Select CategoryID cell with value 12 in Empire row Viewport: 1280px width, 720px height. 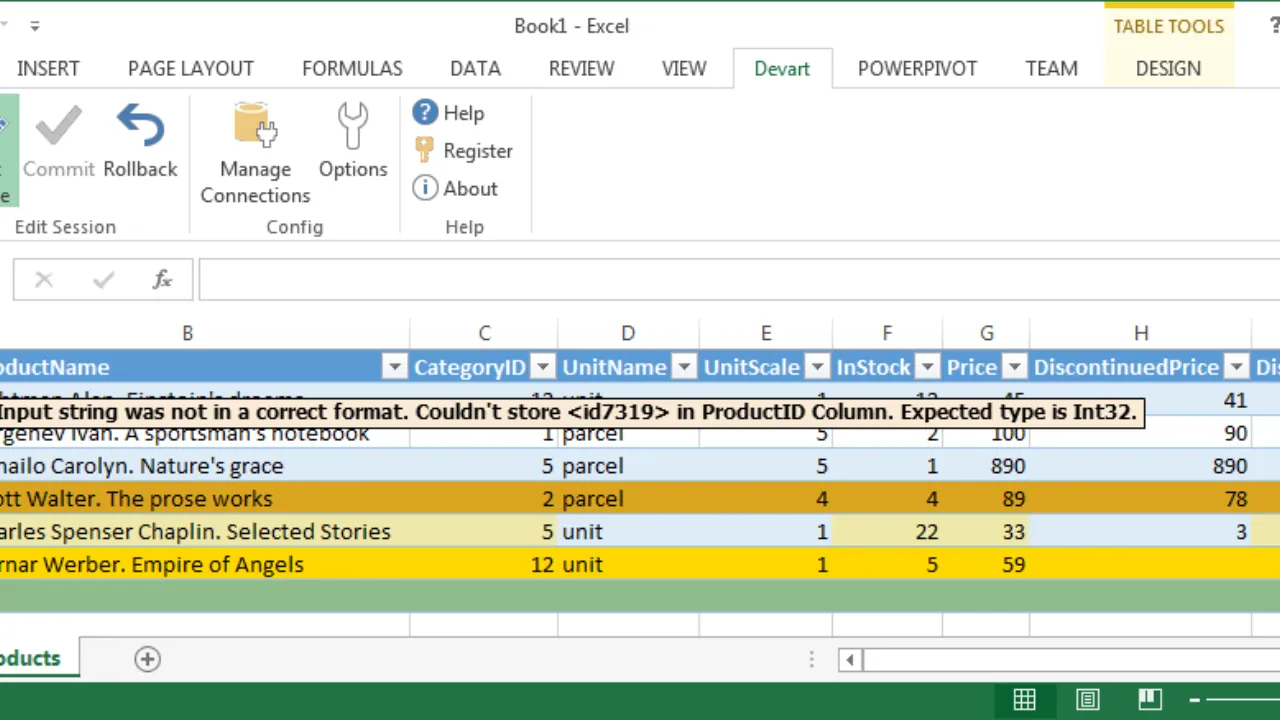point(484,565)
